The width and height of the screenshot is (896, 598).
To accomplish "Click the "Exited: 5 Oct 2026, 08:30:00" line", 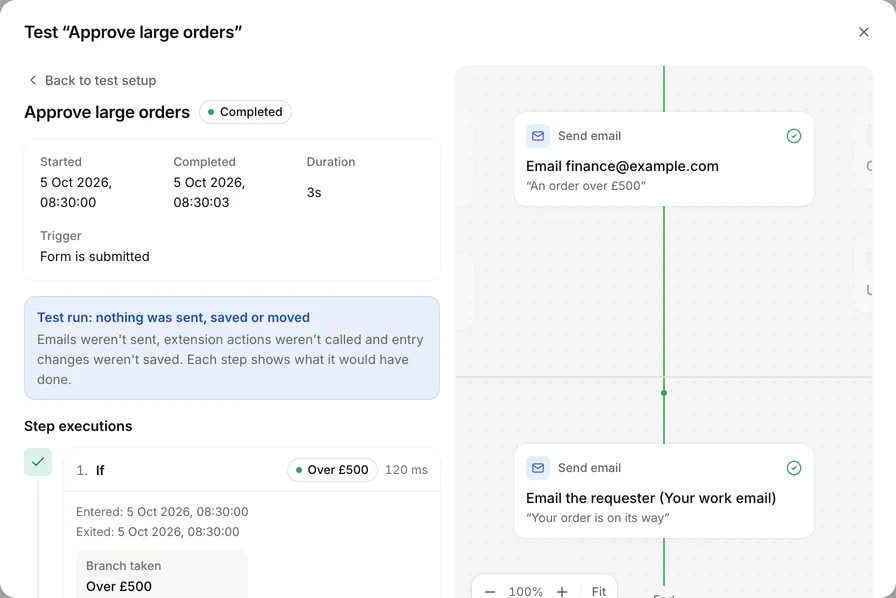I will point(158,532).
